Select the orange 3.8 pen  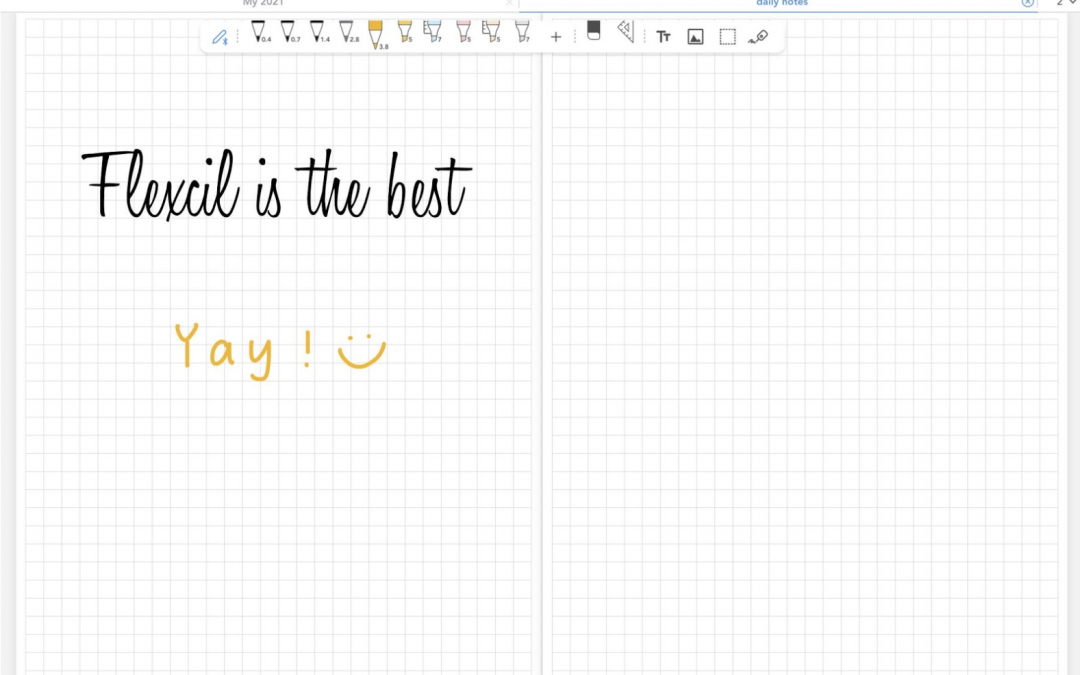(377, 34)
